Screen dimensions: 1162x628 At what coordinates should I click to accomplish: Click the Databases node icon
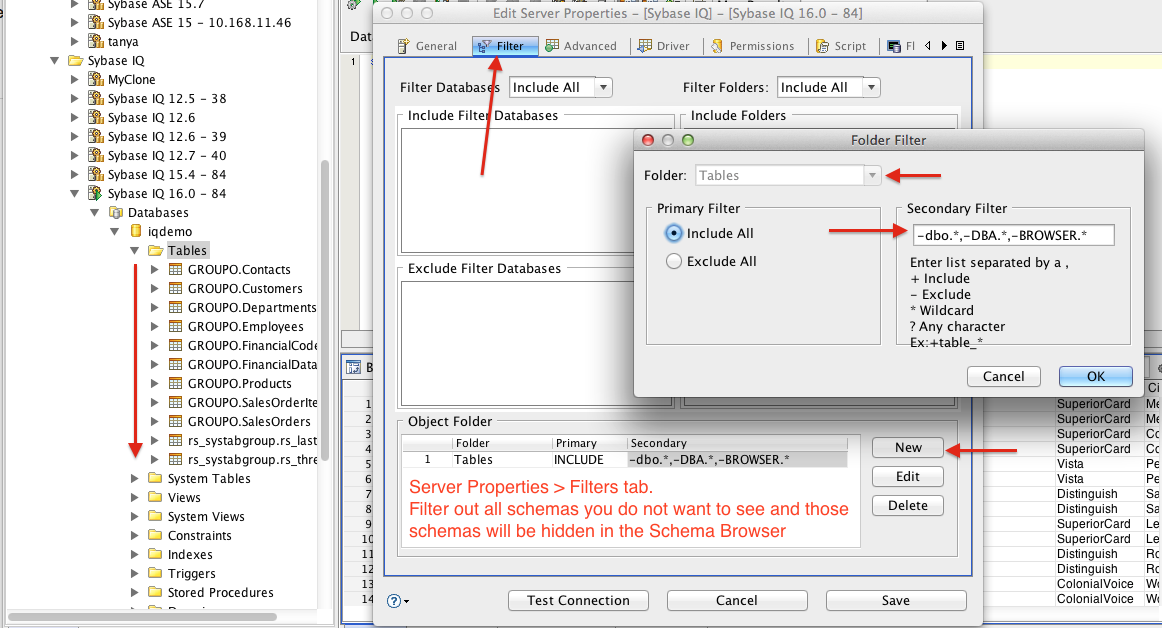click(x=116, y=213)
